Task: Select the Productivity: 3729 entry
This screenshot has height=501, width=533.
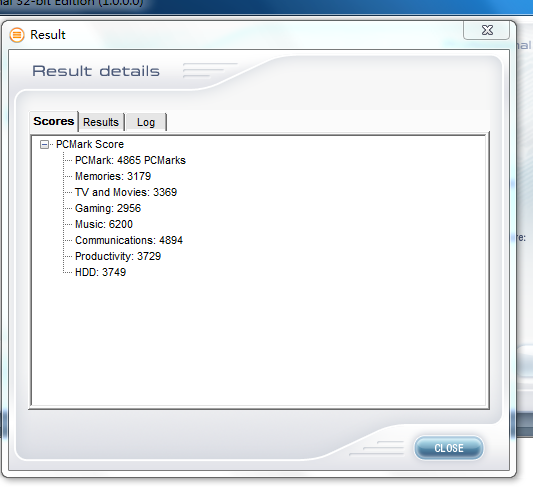Action: pyautogui.click(x=118, y=256)
